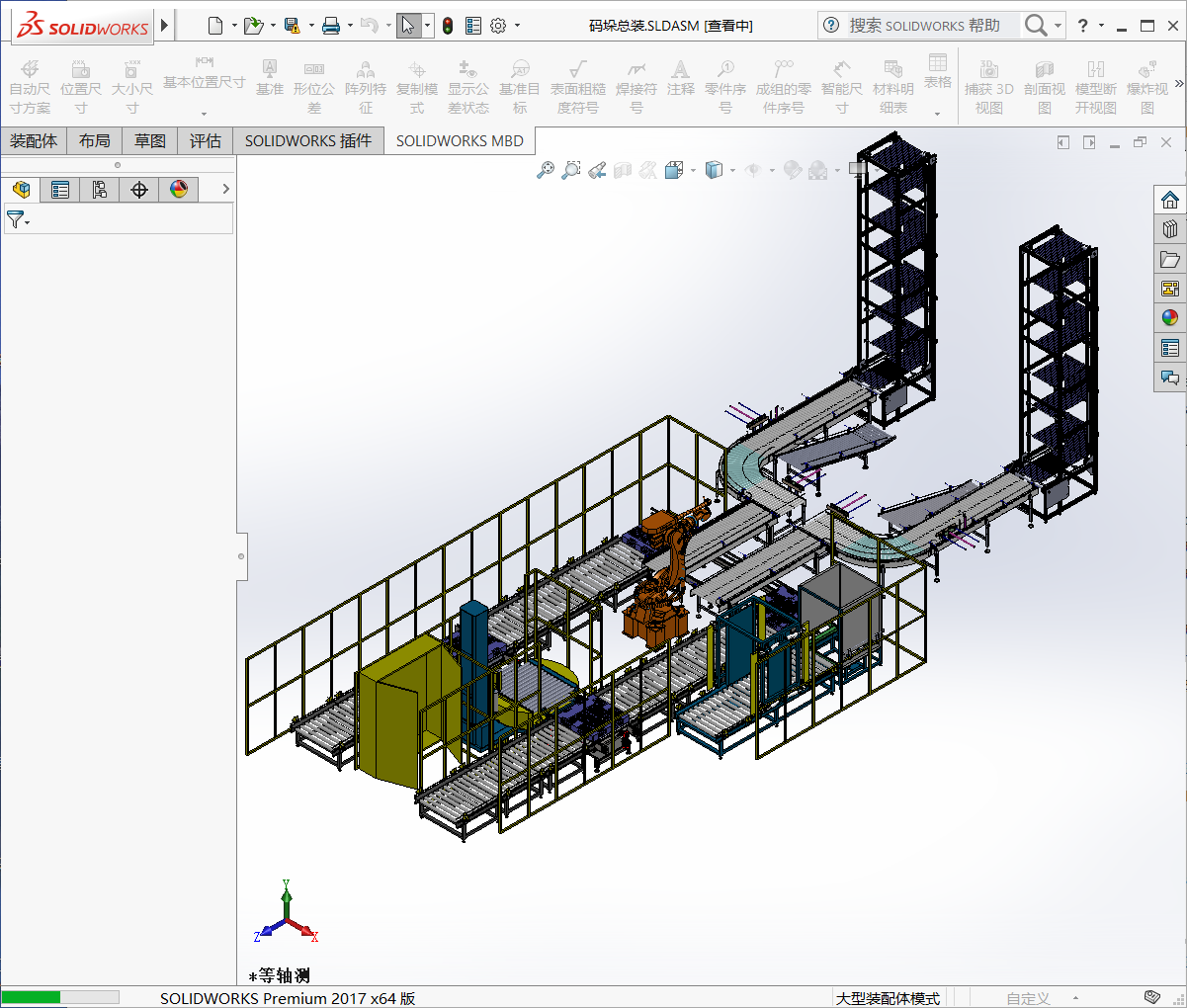The height and width of the screenshot is (1008, 1187).
Task: Click the Select arrow cursor tool
Action: click(x=408, y=26)
